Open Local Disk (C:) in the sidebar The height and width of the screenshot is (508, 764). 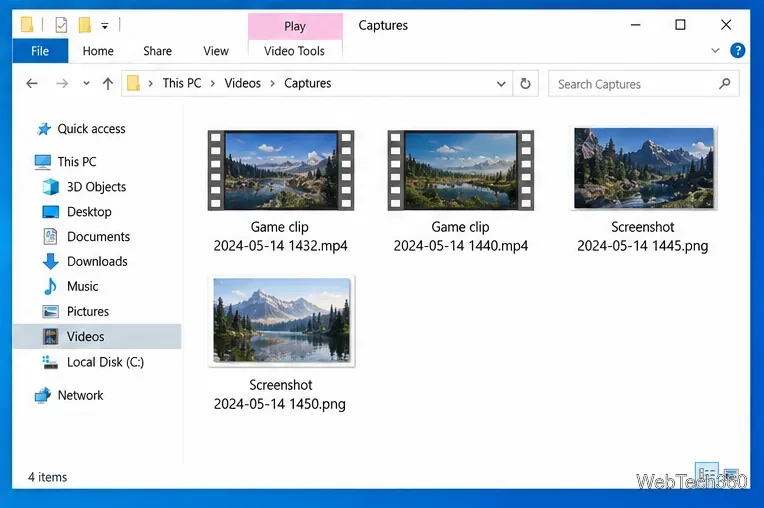pos(105,362)
